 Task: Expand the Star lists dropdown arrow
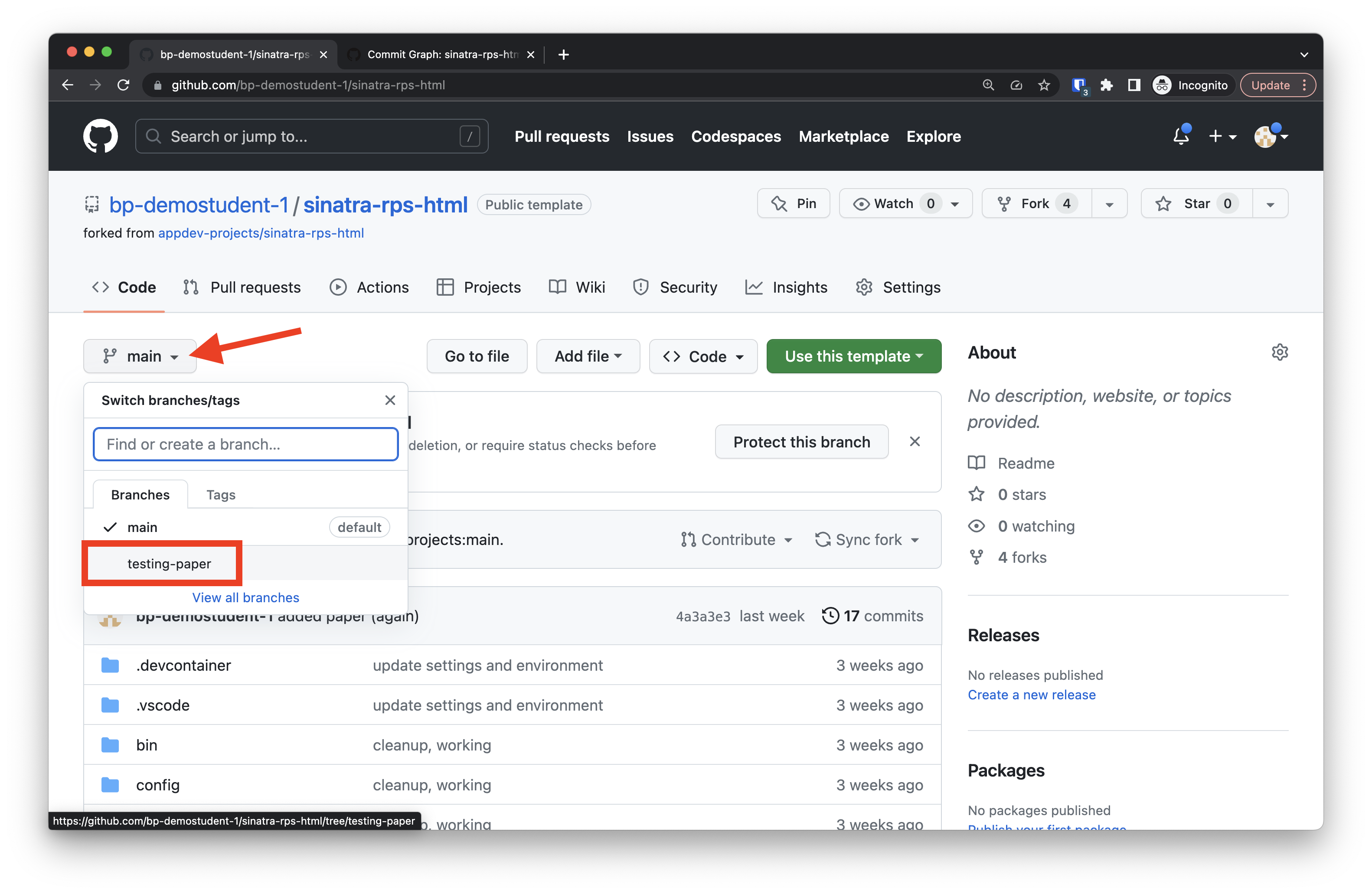click(1270, 204)
